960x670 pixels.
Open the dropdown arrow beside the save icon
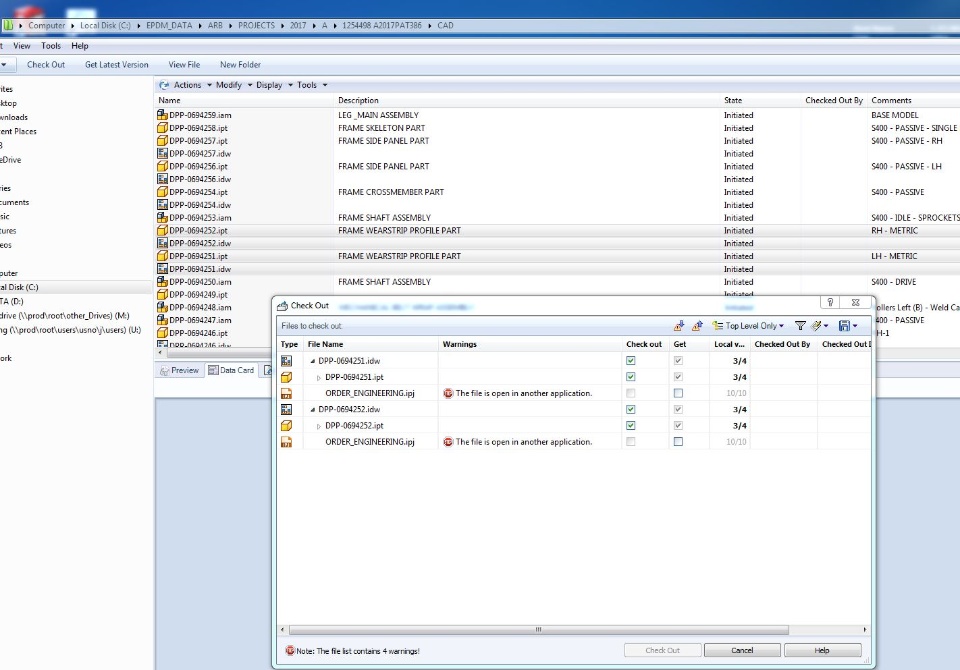855,326
